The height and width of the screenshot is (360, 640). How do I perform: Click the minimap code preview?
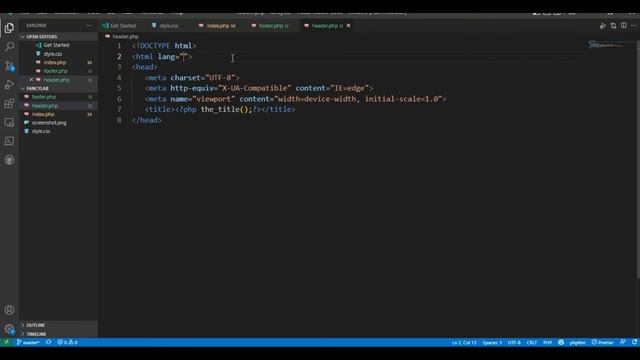point(605,44)
